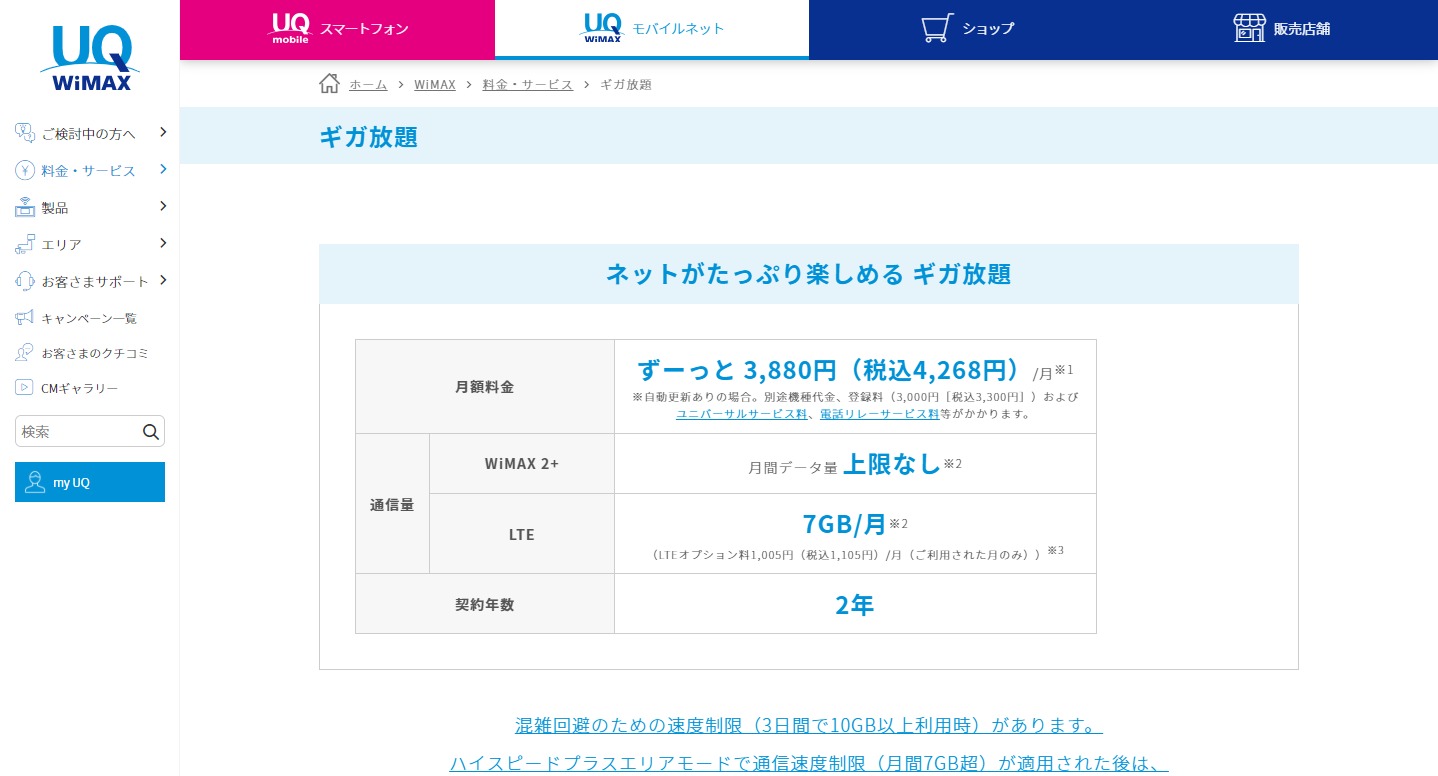The height and width of the screenshot is (776, 1438).
Task: Click the ご検討中の方へ sidebar icon
Action: point(25,132)
